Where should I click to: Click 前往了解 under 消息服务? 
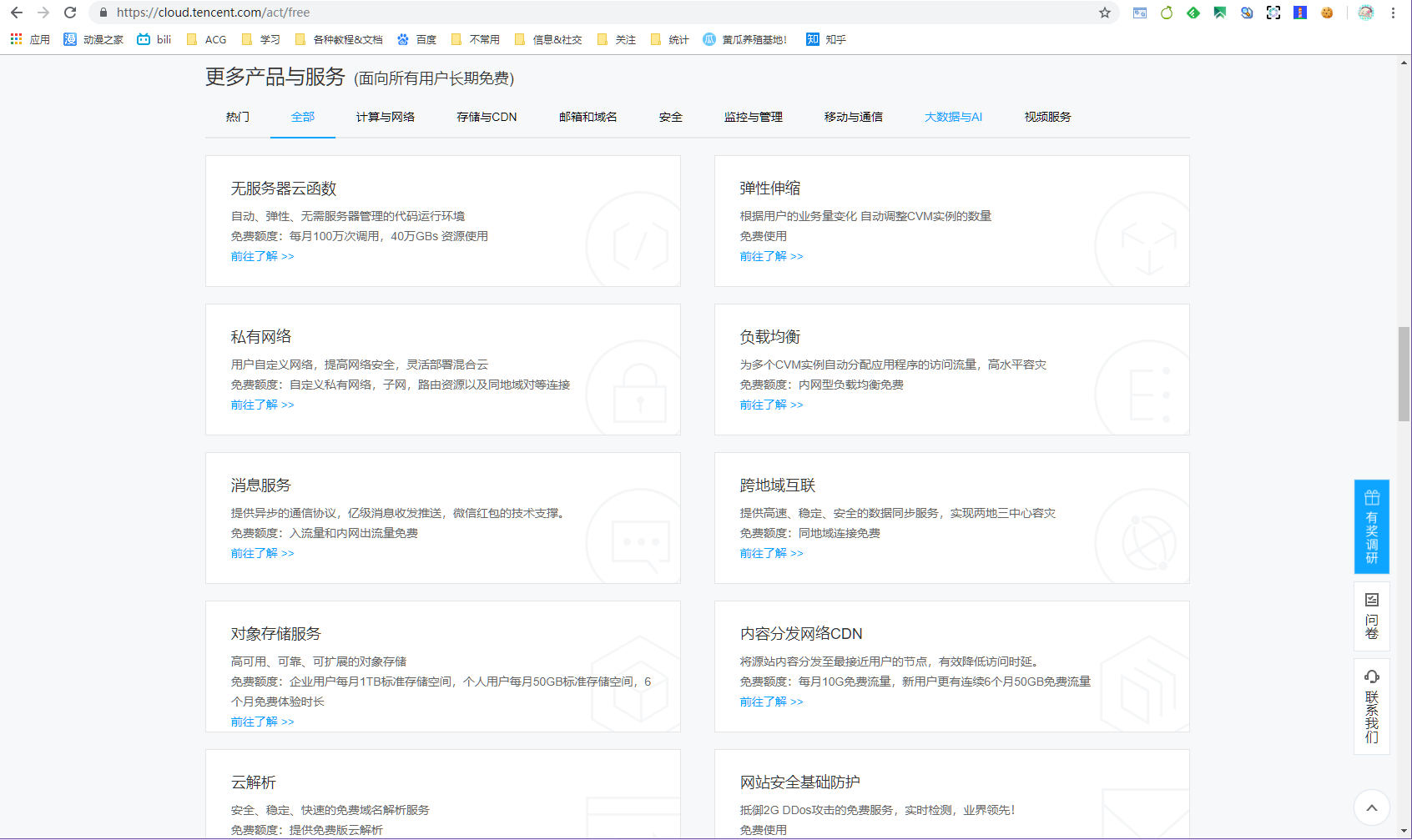point(263,553)
